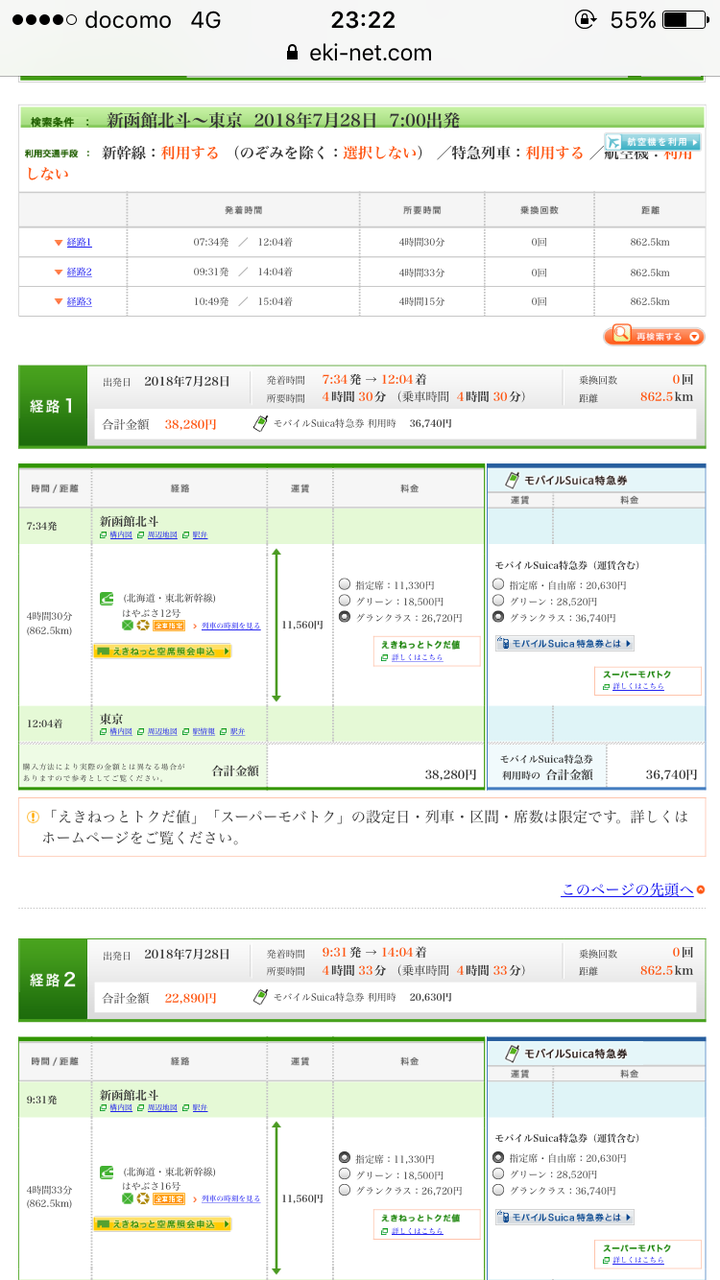Select Suica 指定席・自由席 20,630円 in route 2
The image size is (720, 1280).
coord(499,1158)
